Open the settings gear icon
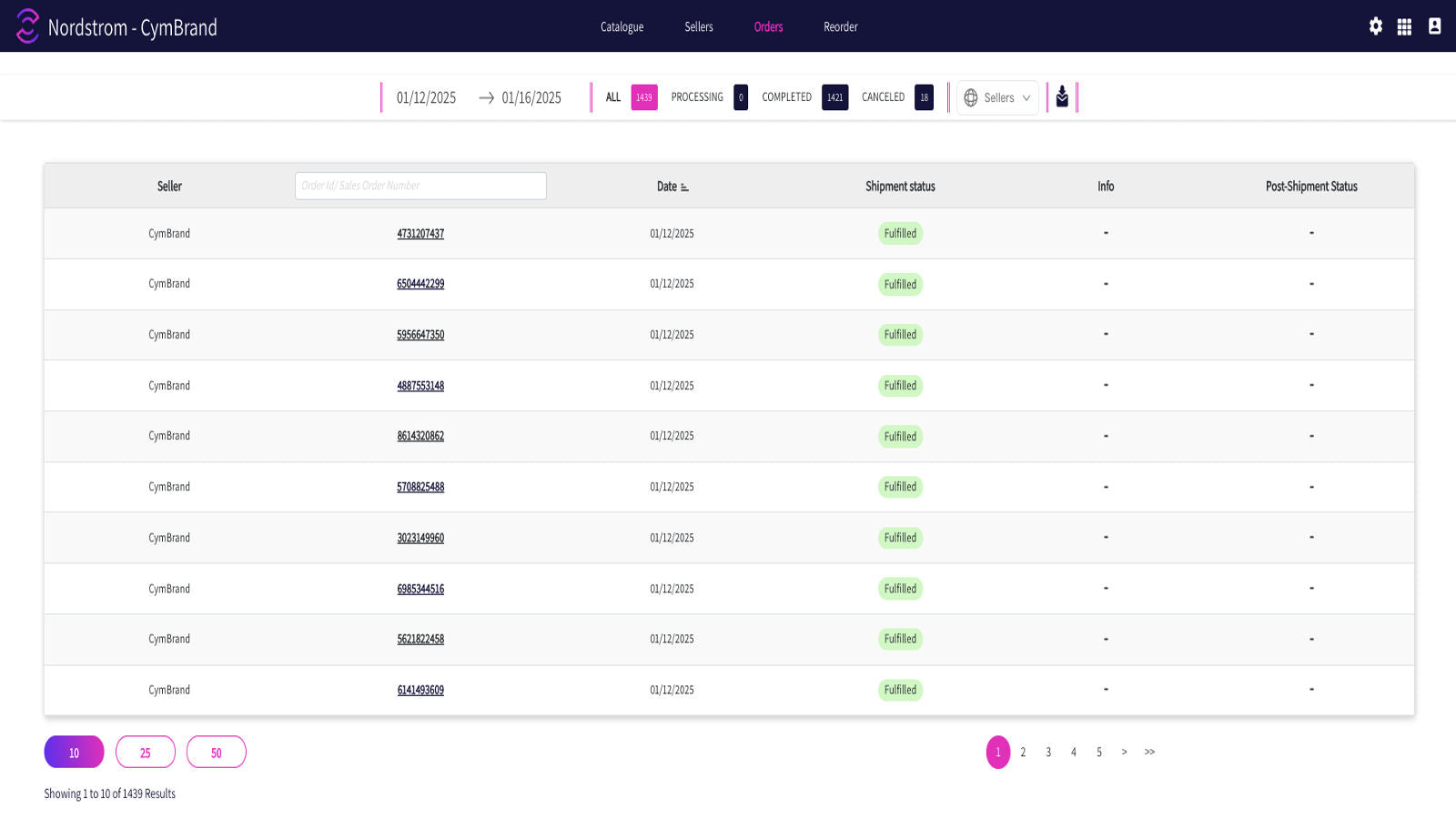Screen dimensions: 1456x819 coord(1375,26)
